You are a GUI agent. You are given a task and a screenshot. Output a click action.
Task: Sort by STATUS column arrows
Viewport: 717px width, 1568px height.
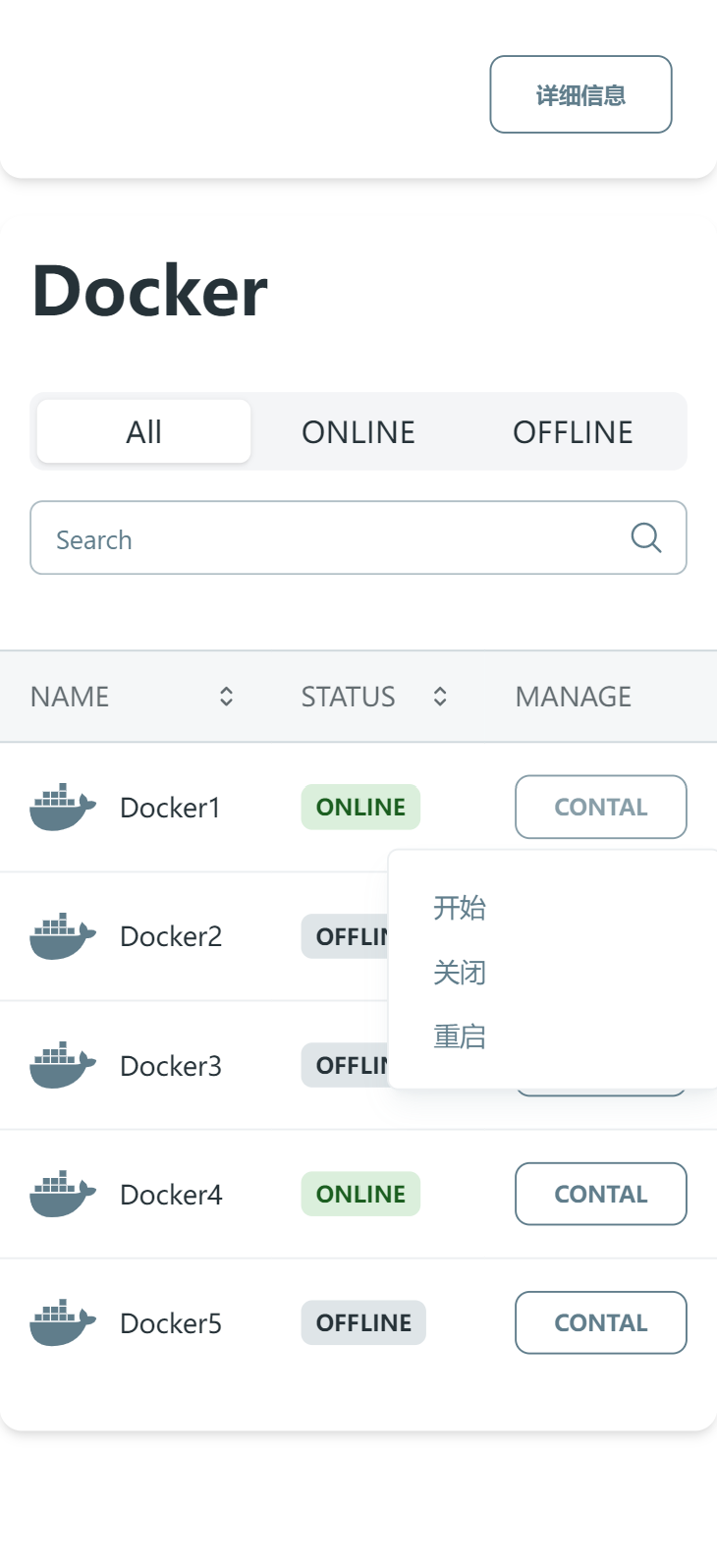tap(440, 697)
